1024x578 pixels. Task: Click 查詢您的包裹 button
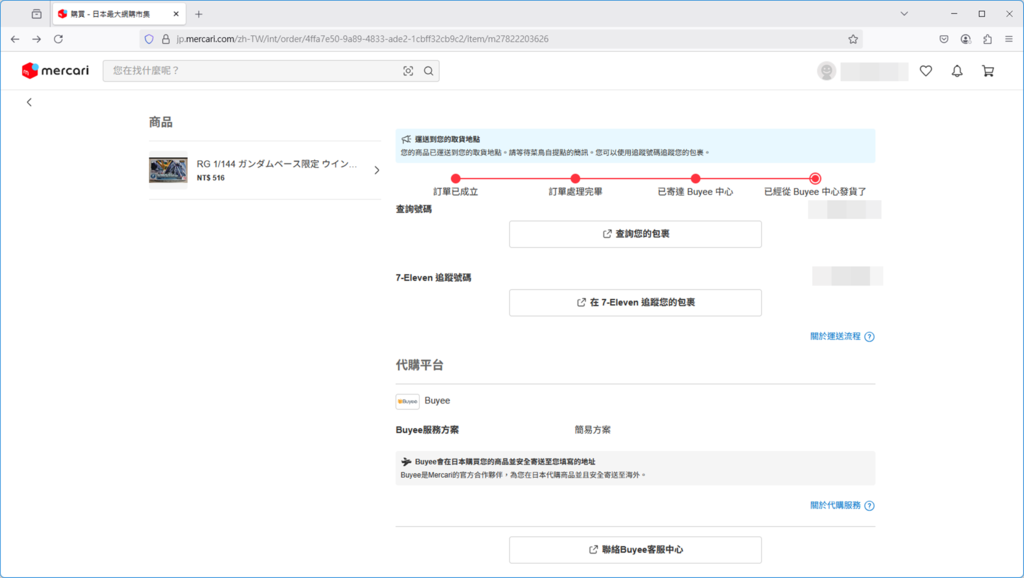tap(635, 234)
